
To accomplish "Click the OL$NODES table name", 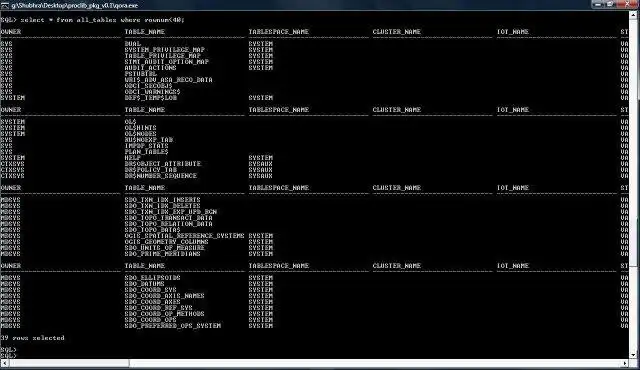I will (x=140, y=134).
